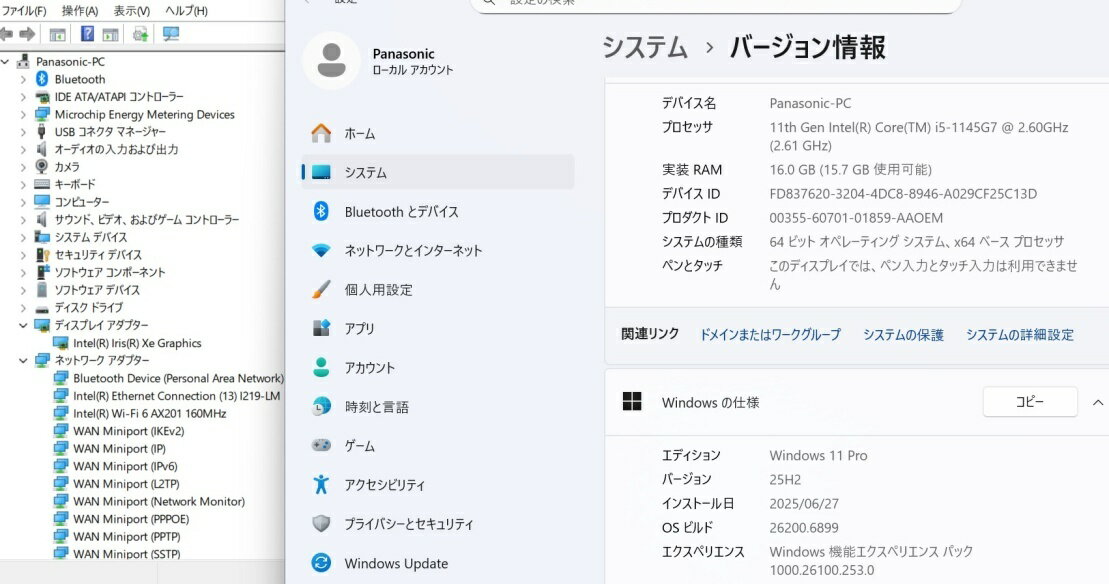Click the コピー button
This screenshot has width=1109, height=584.
[x=1029, y=402]
